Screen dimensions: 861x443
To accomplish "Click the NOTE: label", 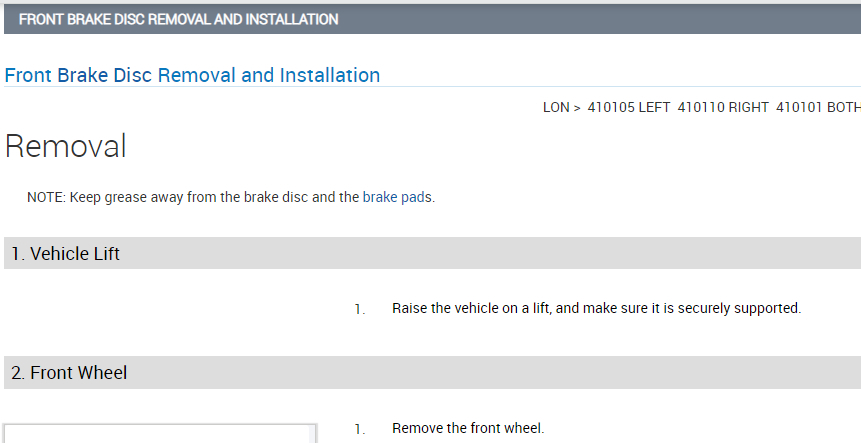I will [46, 197].
